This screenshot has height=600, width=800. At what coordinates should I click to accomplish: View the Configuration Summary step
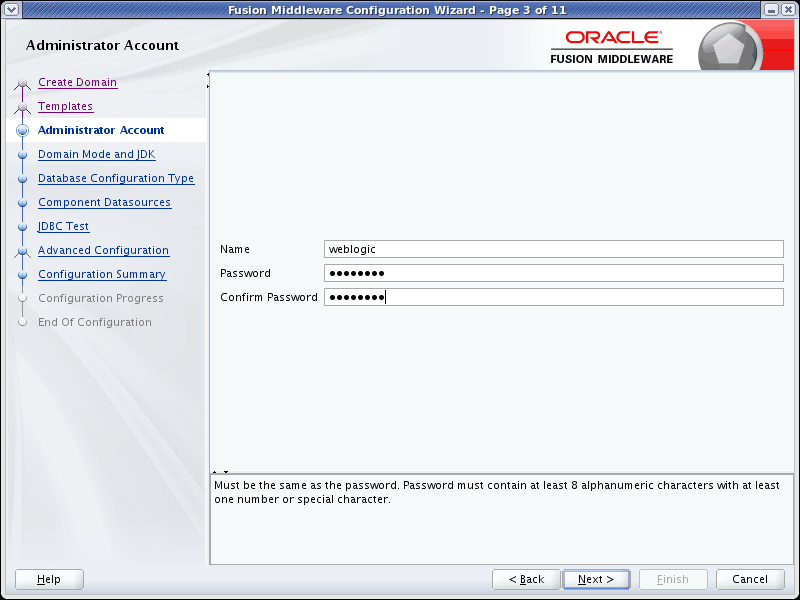[x=102, y=274]
